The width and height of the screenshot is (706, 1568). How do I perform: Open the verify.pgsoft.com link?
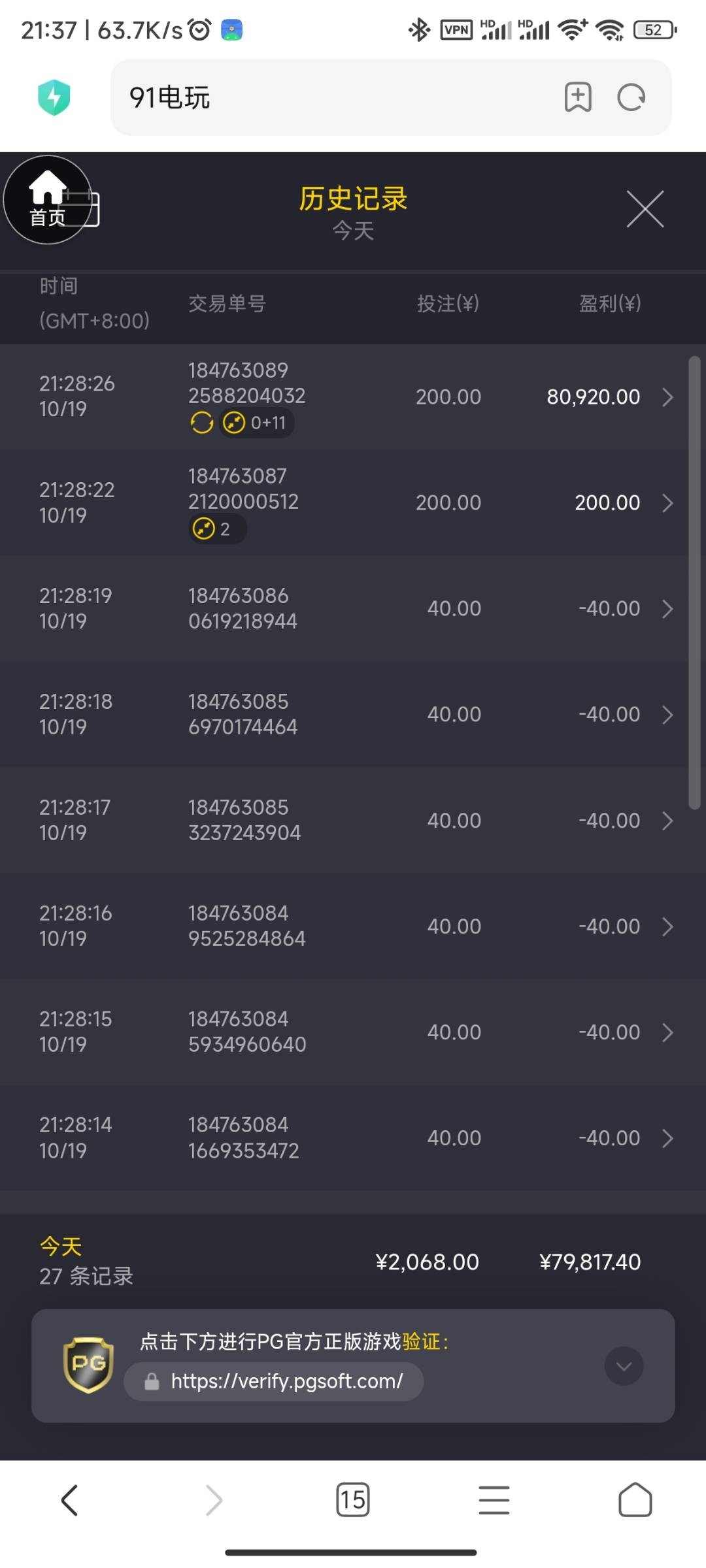[286, 1381]
